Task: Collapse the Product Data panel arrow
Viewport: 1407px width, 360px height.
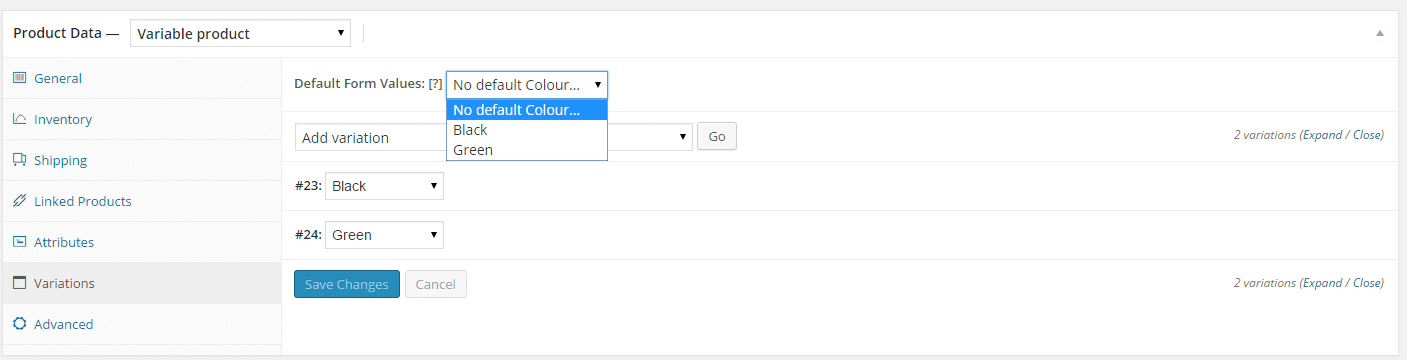Action: click(x=1380, y=33)
